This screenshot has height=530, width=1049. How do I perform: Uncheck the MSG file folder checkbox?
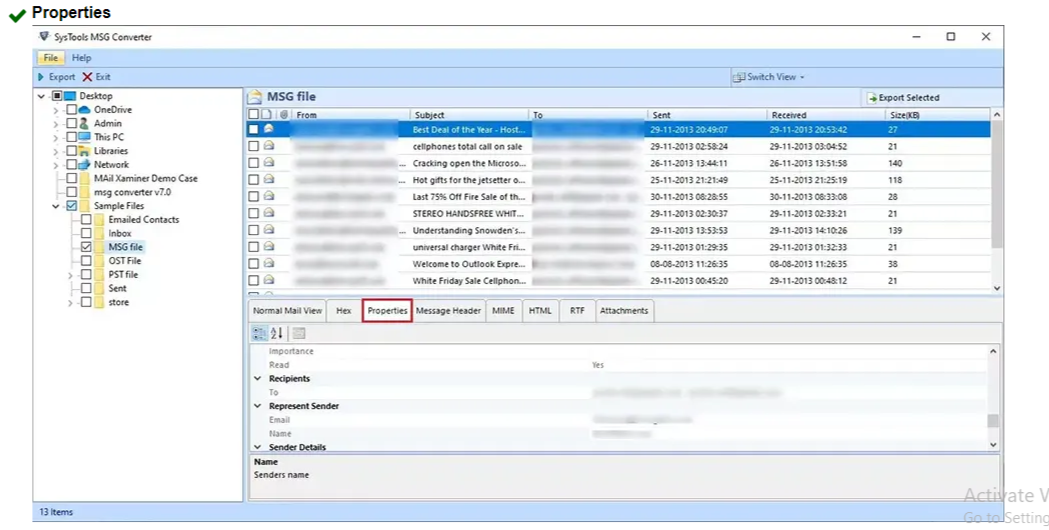click(x=86, y=247)
